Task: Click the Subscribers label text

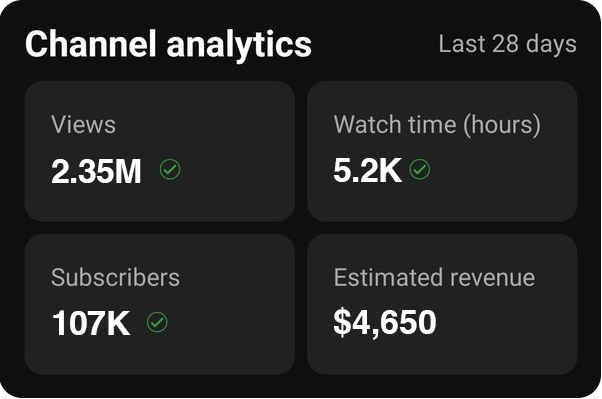Action: pyautogui.click(x=115, y=277)
